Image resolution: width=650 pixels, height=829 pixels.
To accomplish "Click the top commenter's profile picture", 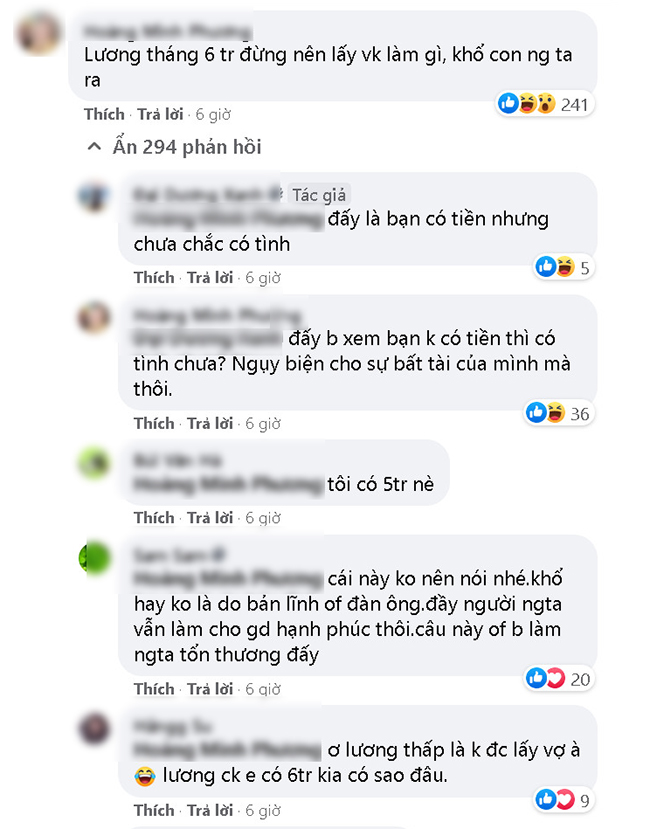I will 39,35.
